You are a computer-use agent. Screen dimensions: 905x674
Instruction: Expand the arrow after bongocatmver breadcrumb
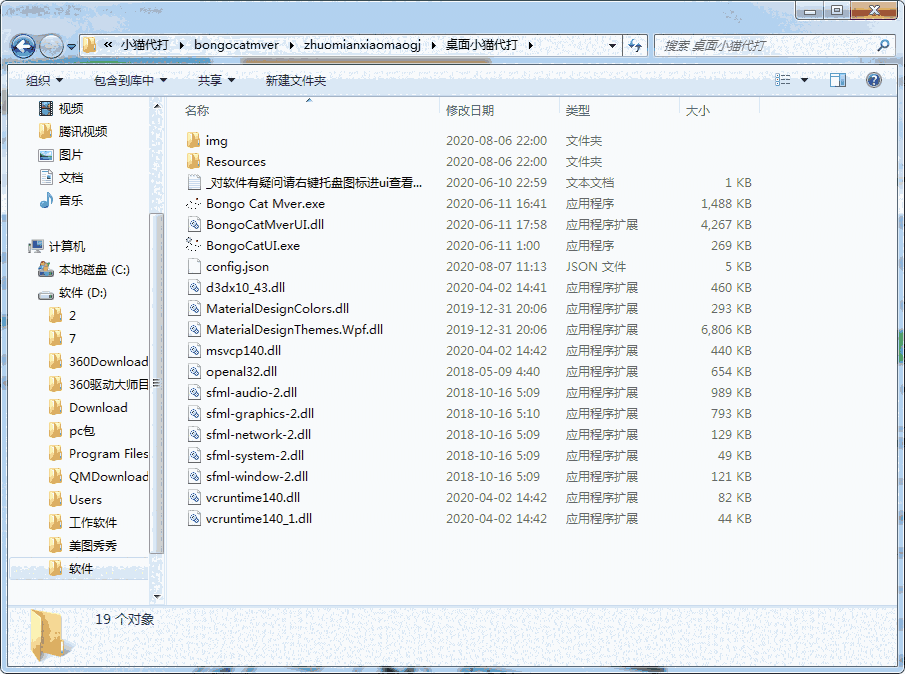coord(291,45)
